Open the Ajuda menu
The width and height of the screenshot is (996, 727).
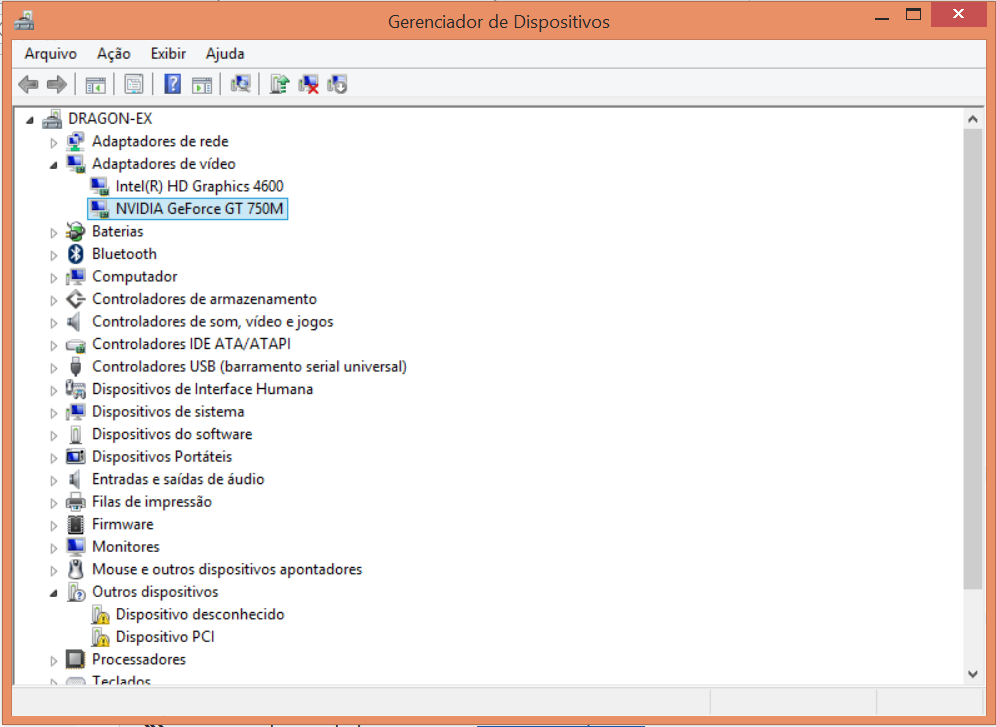click(225, 53)
